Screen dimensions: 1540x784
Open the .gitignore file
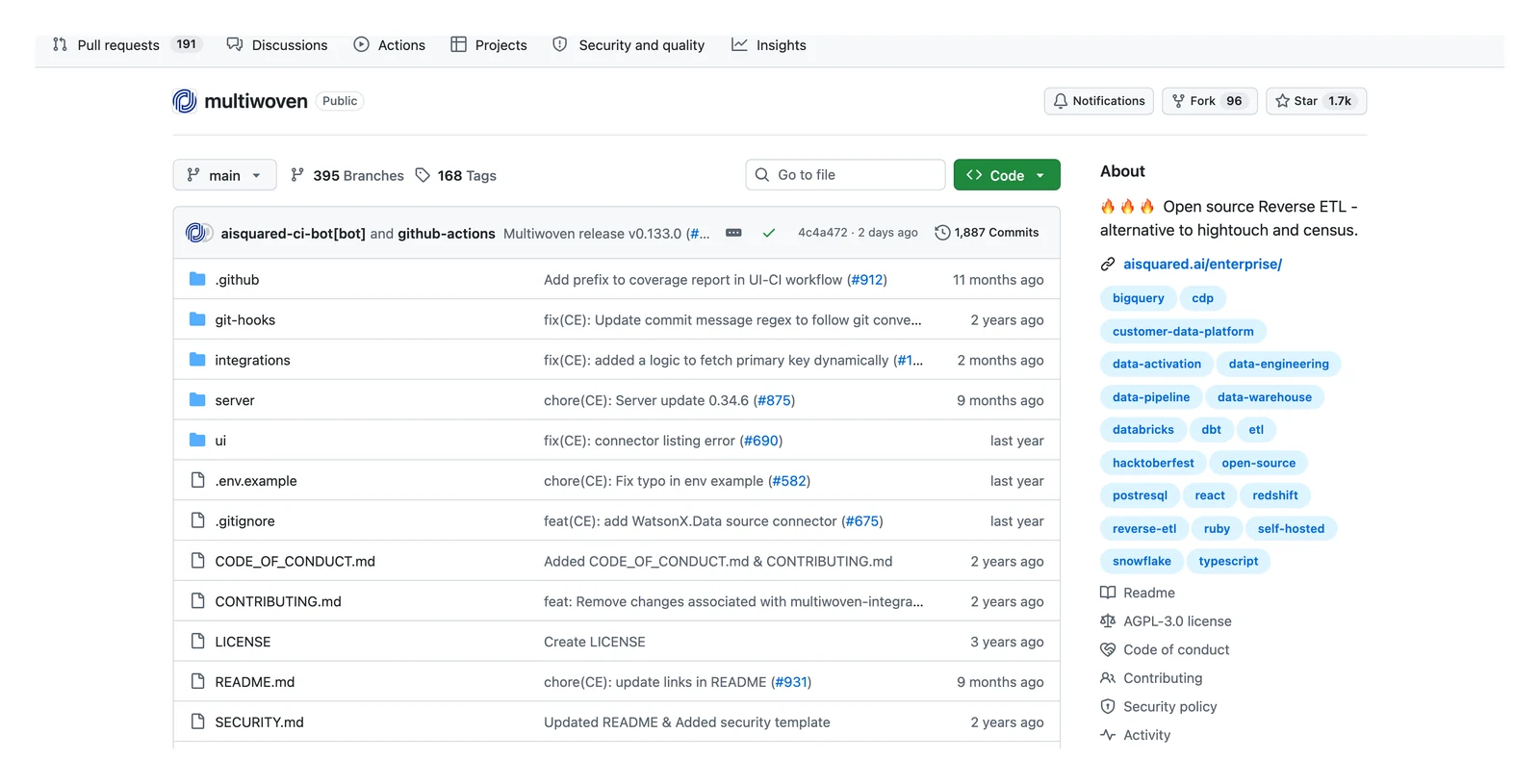[x=244, y=521]
